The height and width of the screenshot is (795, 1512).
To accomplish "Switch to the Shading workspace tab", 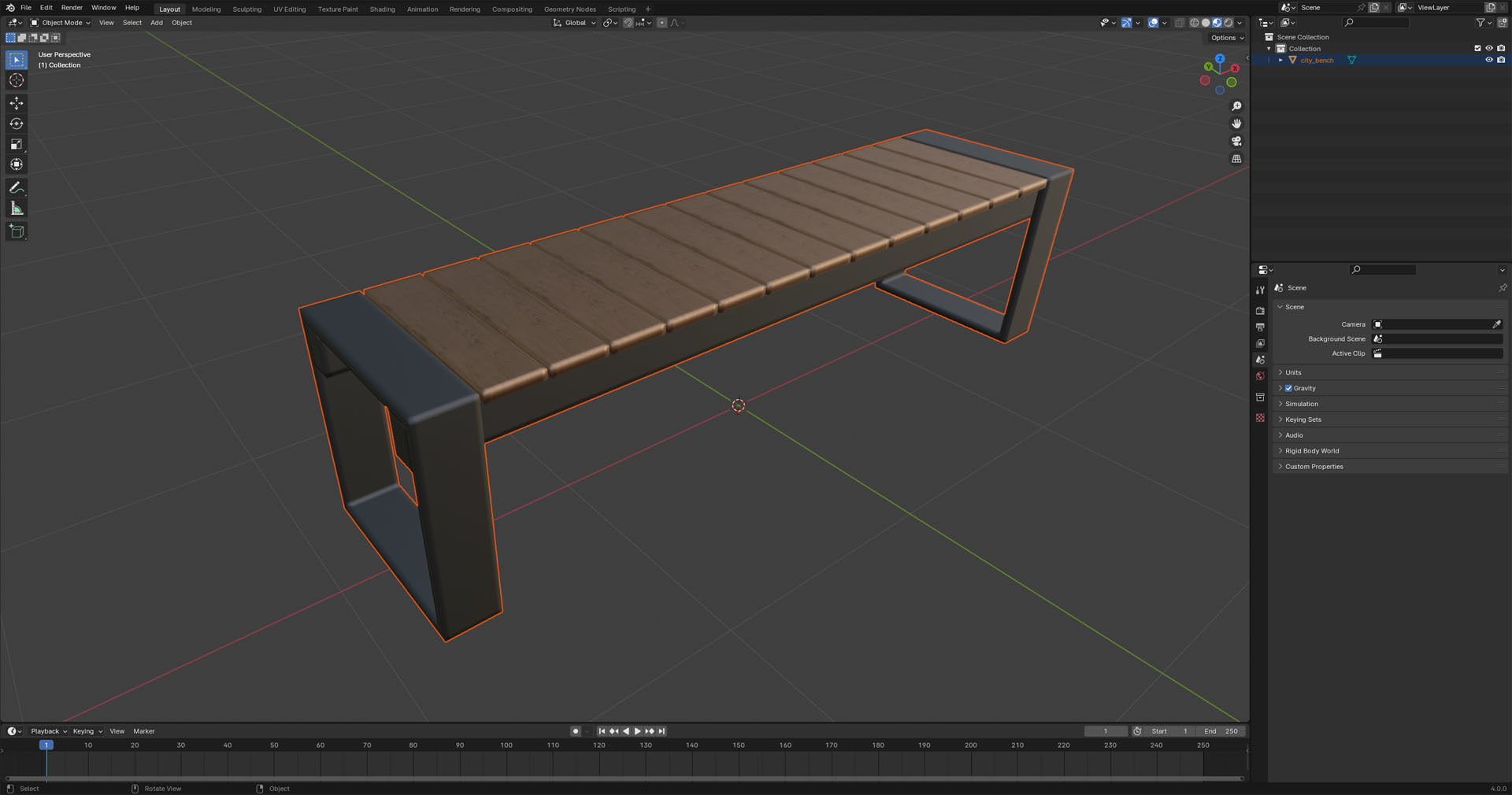I will pyautogui.click(x=382, y=9).
